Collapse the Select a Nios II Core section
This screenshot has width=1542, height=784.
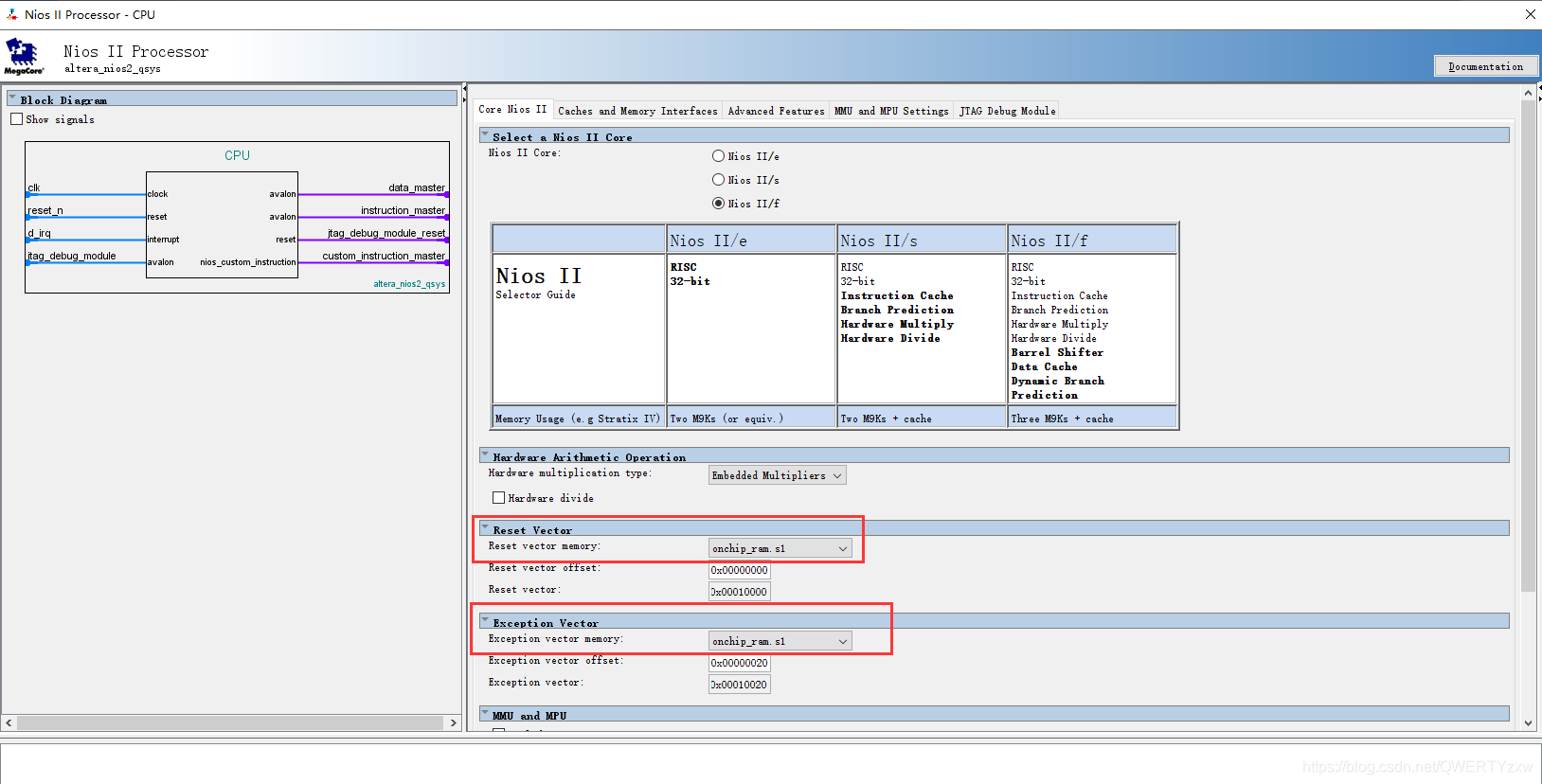[x=485, y=136]
